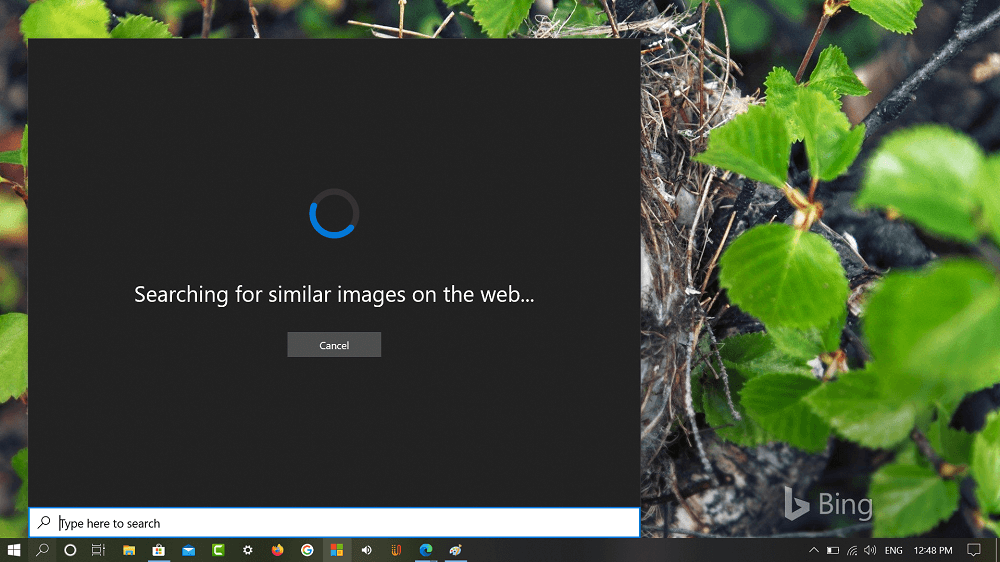Switch input language via ENG indicator
This screenshot has width=1000, height=562.
(893, 550)
